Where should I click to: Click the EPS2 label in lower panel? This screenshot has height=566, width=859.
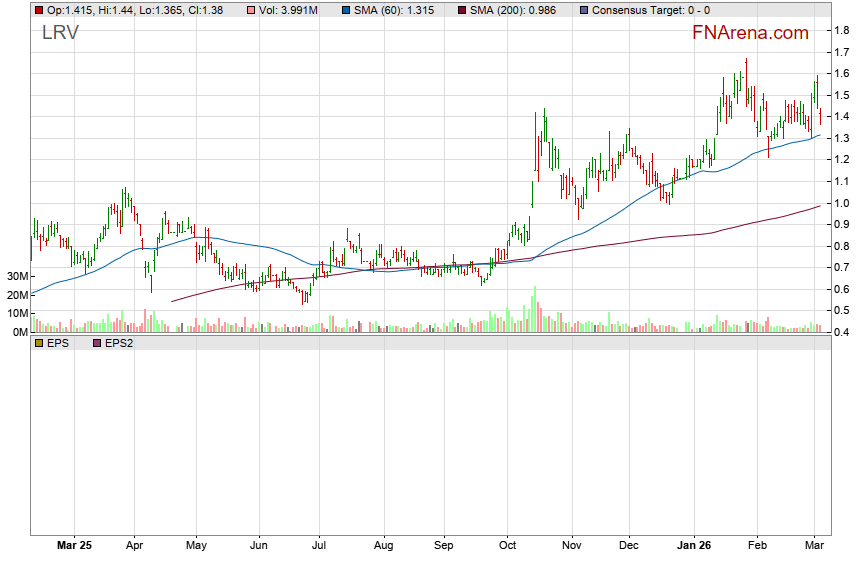tap(120, 343)
